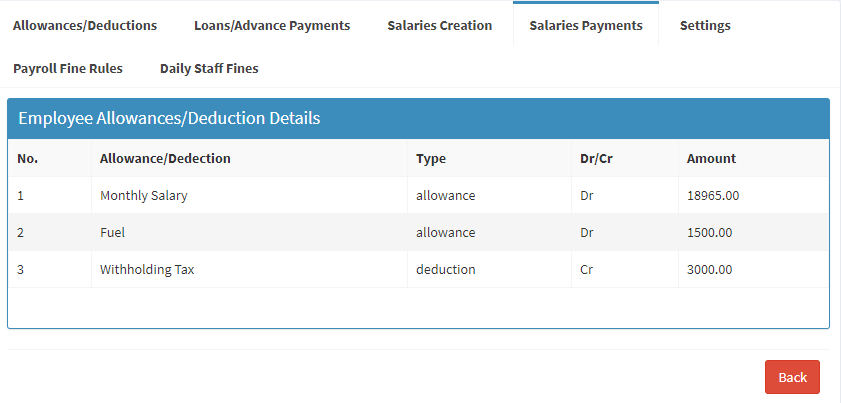Click the red Back button
The height and width of the screenshot is (403, 841).
click(x=792, y=377)
